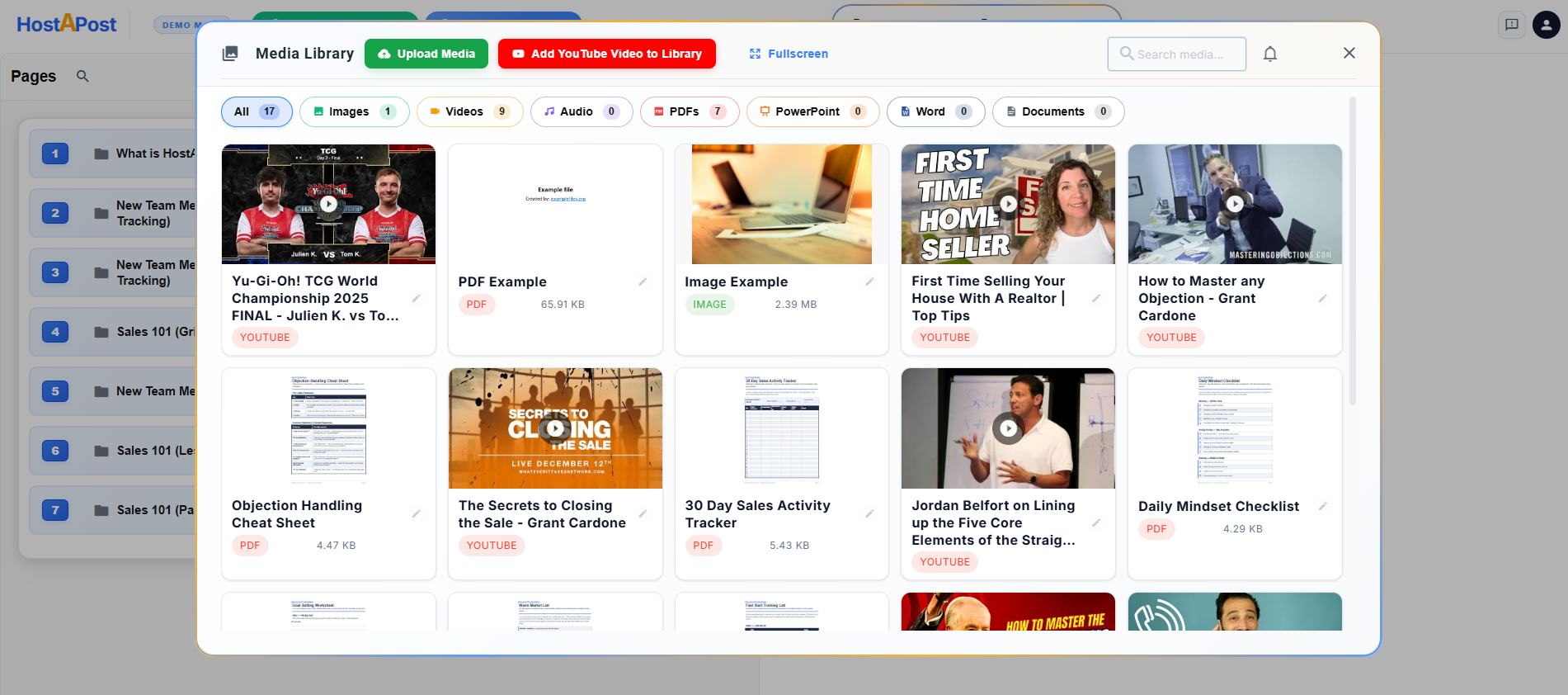Play the Jordan Belfort video thumbnail
Image resolution: width=1568 pixels, height=695 pixels.
click(x=1008, y=428)
